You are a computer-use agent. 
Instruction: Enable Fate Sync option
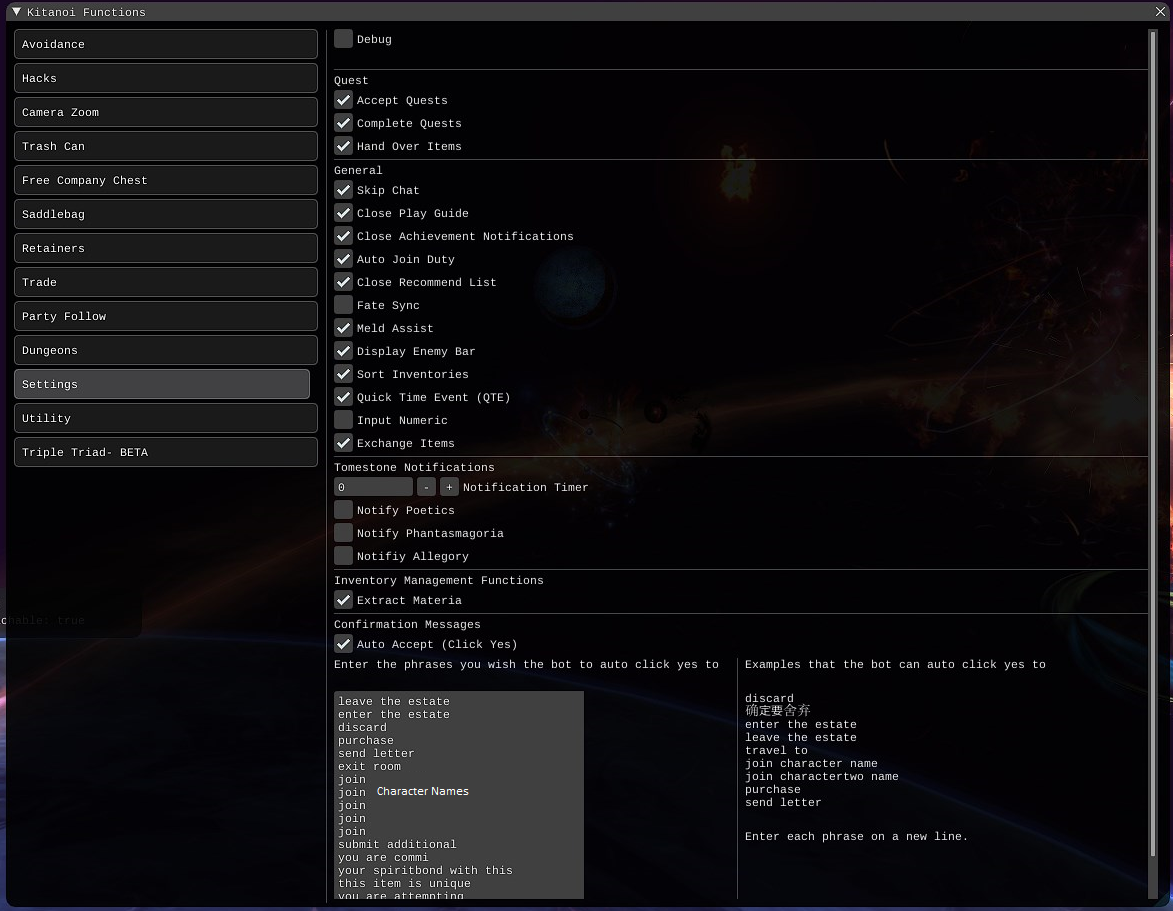tap(344, 305)
